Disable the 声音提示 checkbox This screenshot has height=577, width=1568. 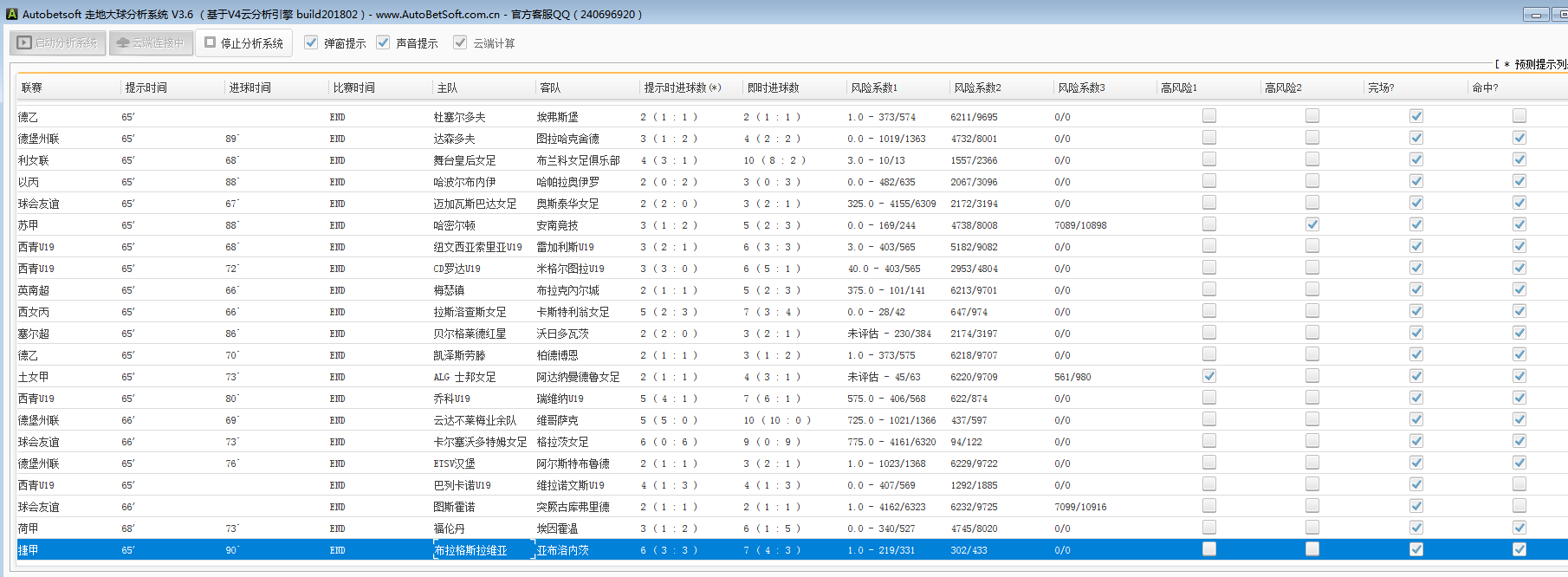(x=383, y=42)
